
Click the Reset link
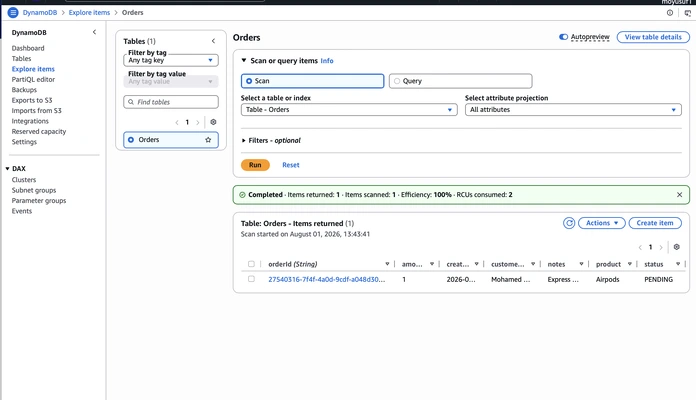(x=291, y=165)
